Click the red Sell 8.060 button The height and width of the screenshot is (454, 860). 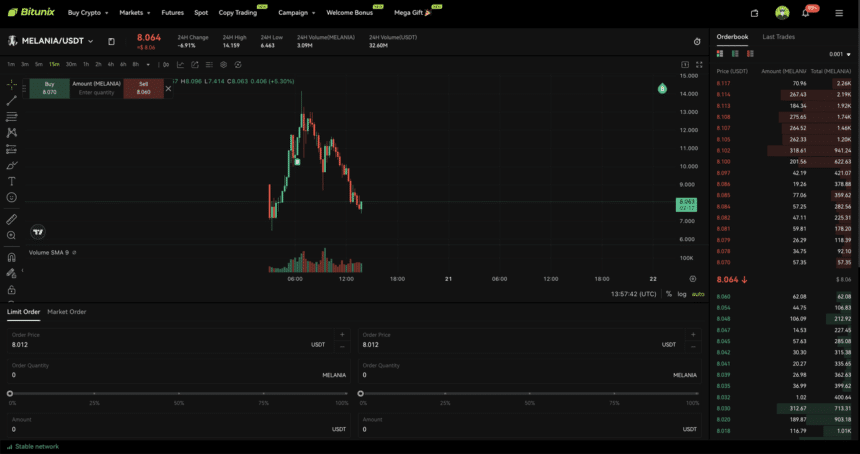[x=144, y=88]
